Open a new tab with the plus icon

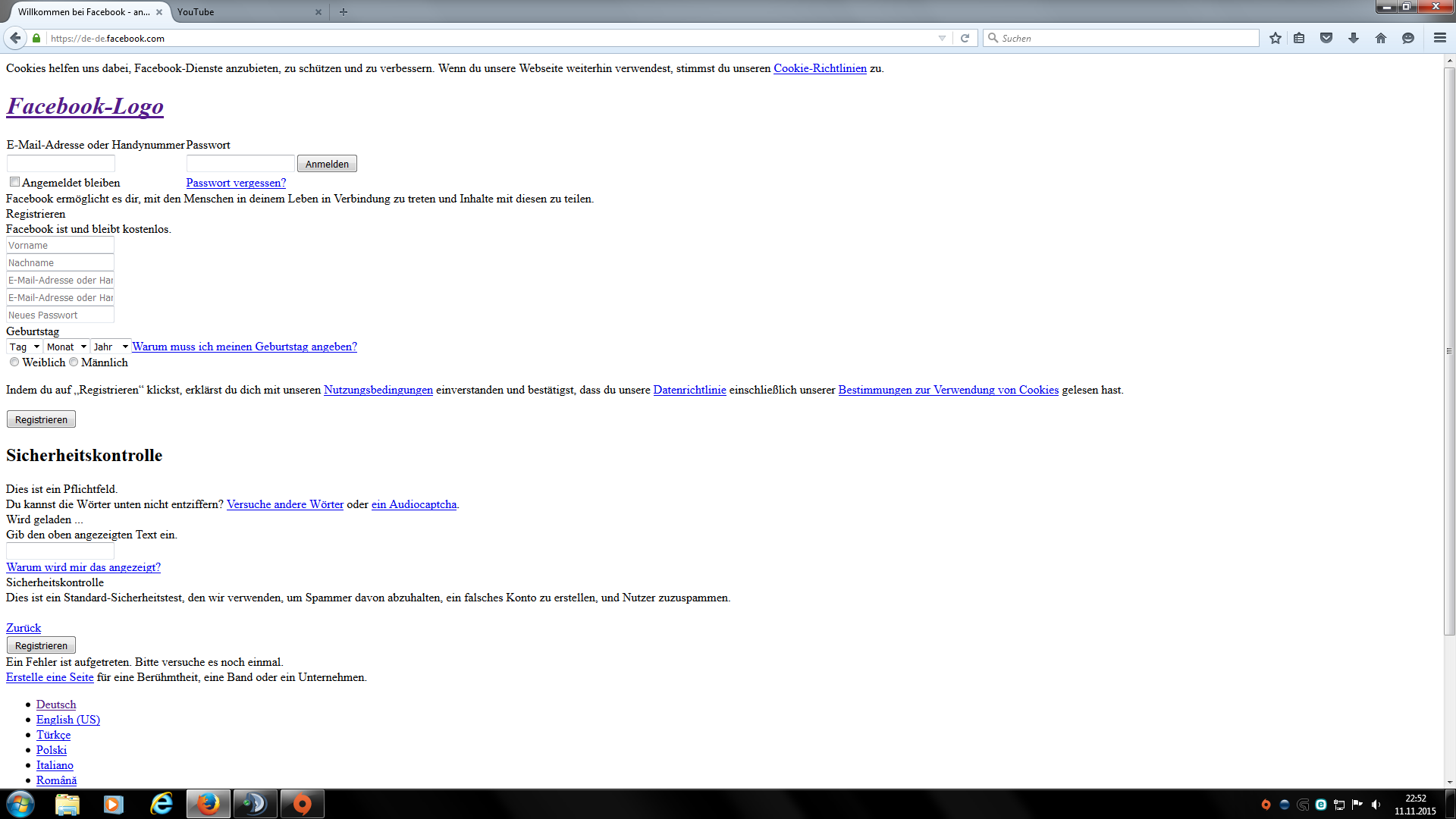[x=344, y=12]
